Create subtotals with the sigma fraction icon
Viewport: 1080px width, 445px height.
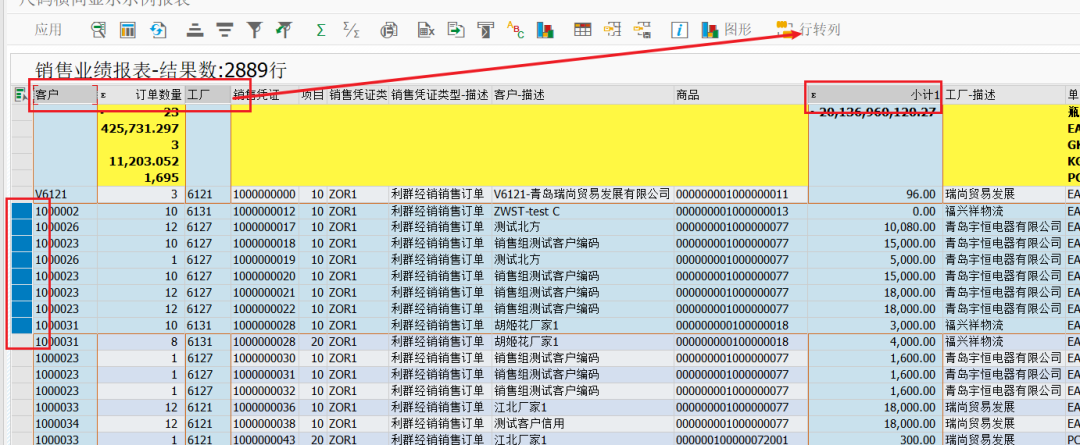pyautogui.click(x=351, y=30)
